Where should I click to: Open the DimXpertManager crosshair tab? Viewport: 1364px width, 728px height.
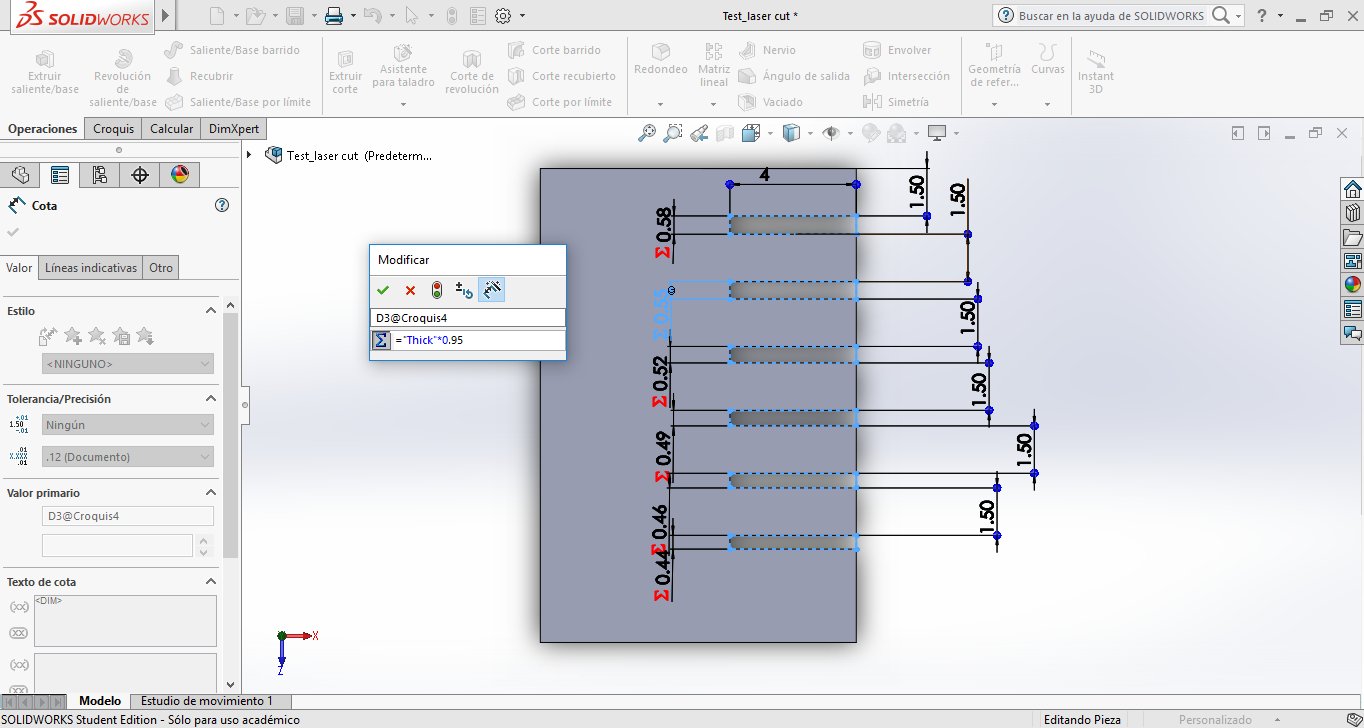point(140,175)
